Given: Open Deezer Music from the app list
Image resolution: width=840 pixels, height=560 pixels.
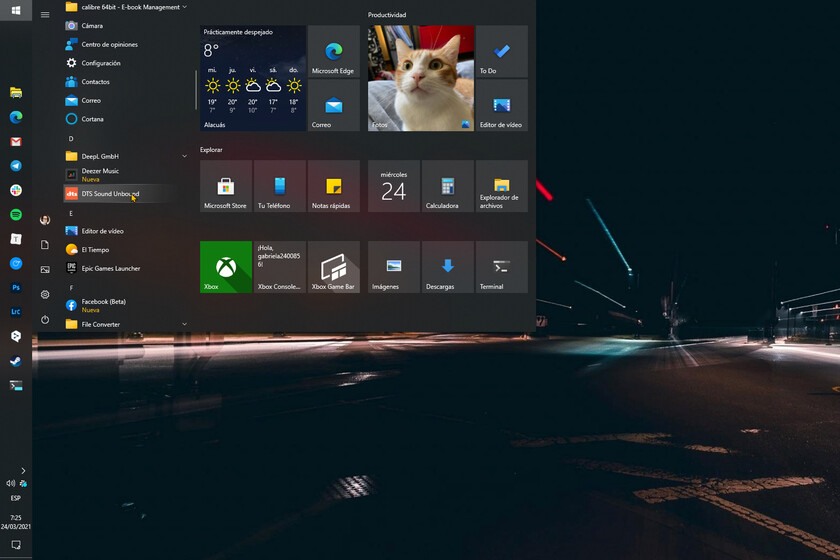Looking at the screenshot, I should click(x=126, y=175).
